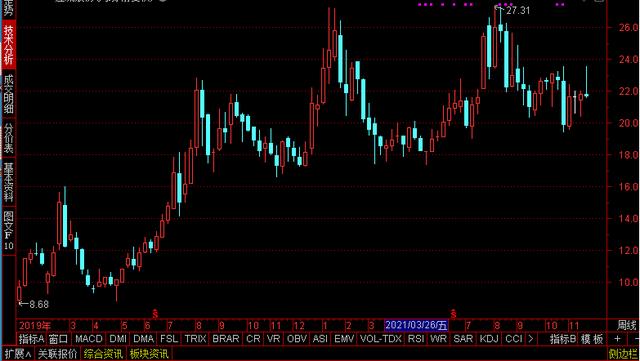The height and width of the screenshot is (361, 640).
Task: Select the RSI indicator
Action: coord(416,339)
